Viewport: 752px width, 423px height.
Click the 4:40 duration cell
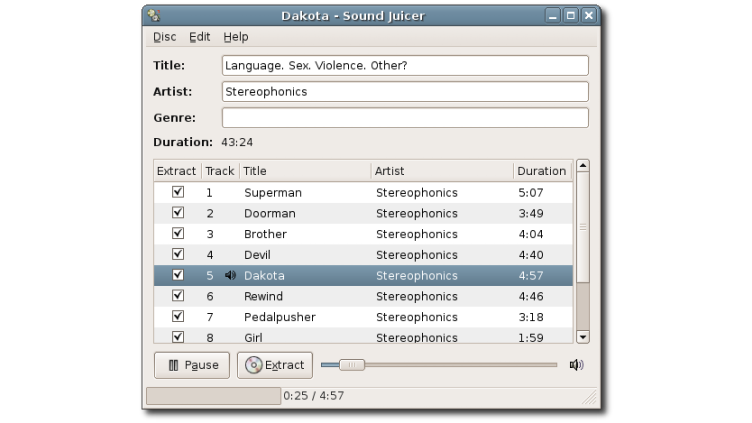point(531,255)
